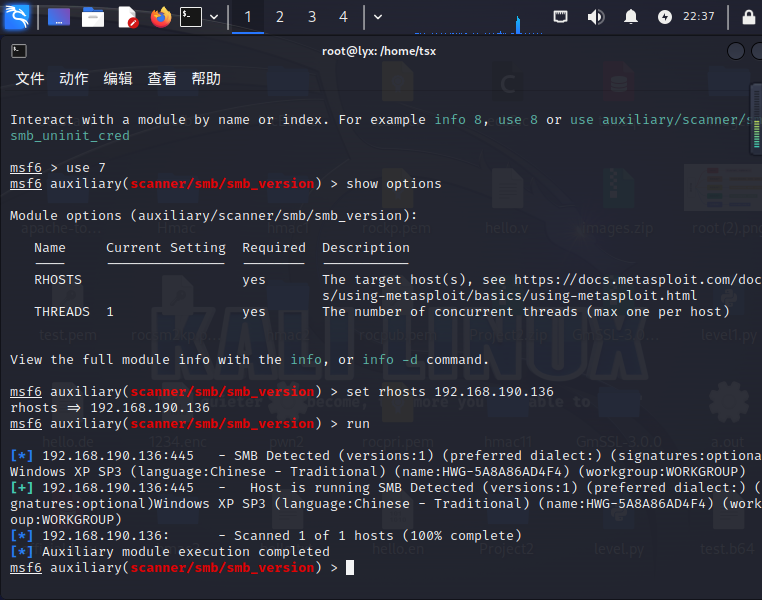
Task: Click the THREADS option name
Action: pyautogui.click(x=62, y=312)
